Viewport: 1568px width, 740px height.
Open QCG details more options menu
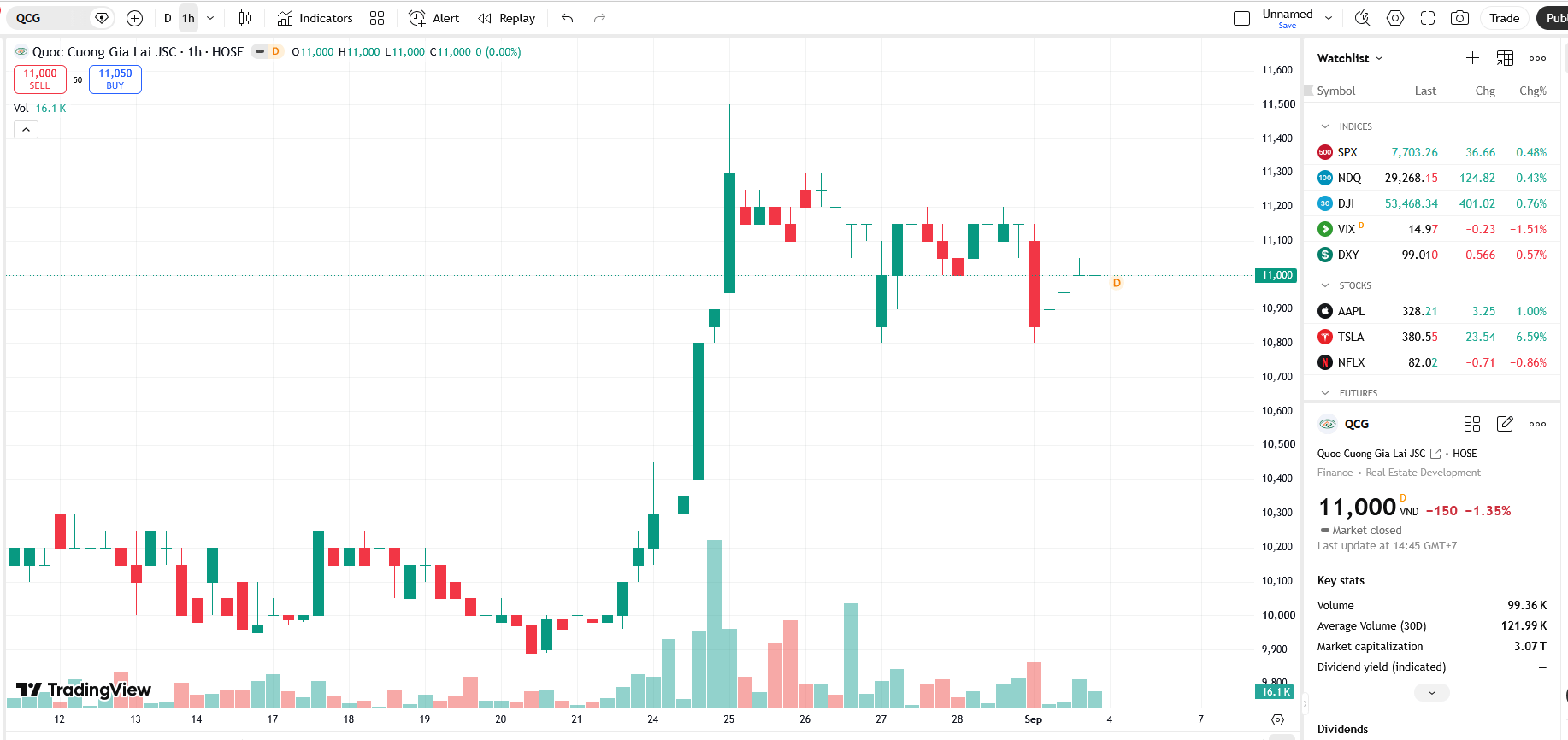click(x=1537, y=424)
